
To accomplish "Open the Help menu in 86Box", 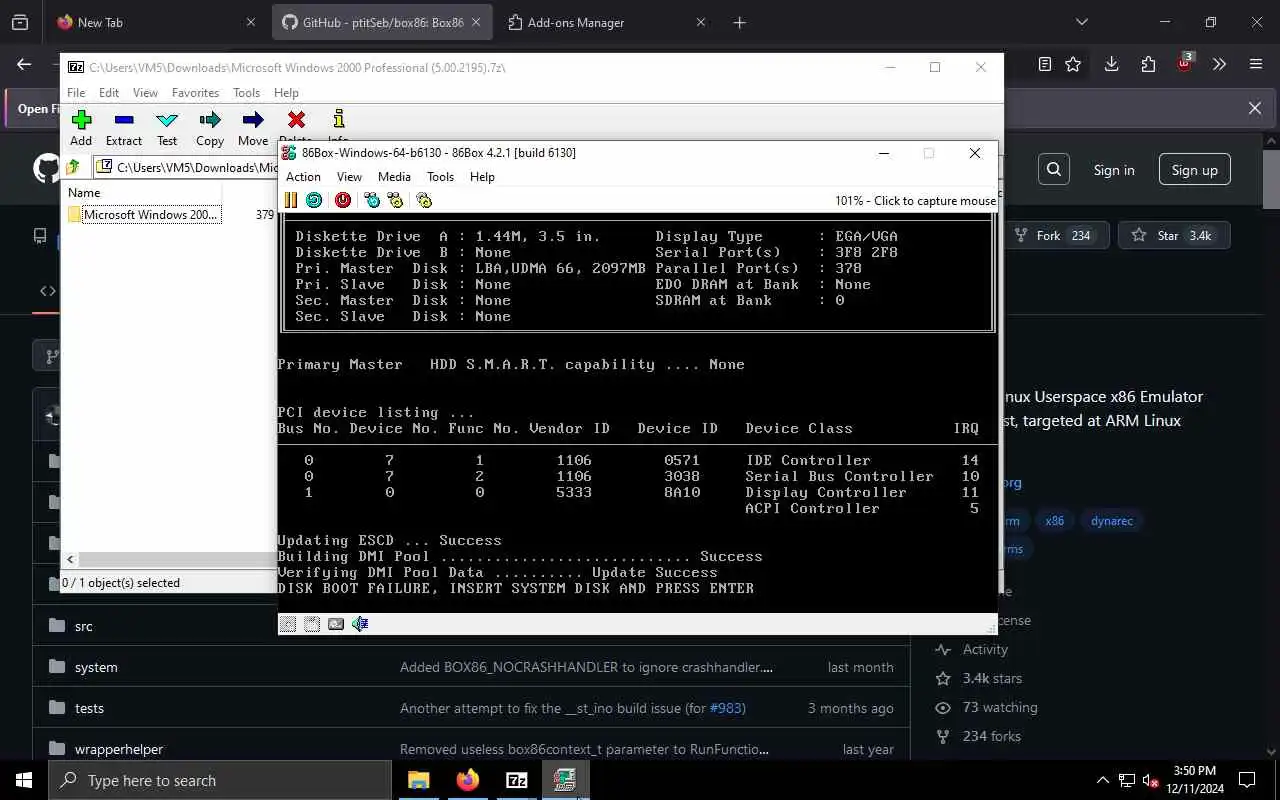I will 482,177.
